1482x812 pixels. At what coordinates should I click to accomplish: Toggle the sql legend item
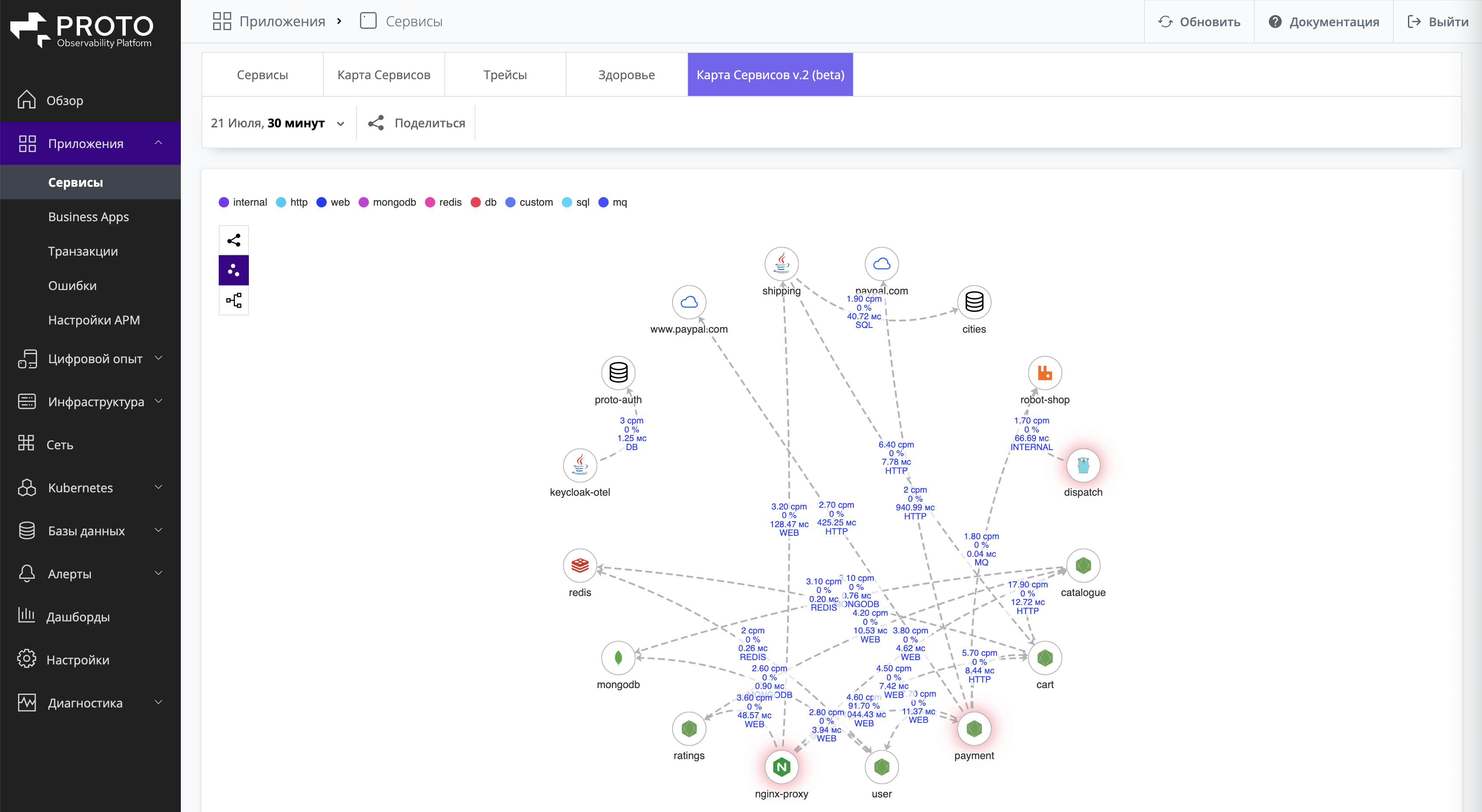tap(576, 202)
